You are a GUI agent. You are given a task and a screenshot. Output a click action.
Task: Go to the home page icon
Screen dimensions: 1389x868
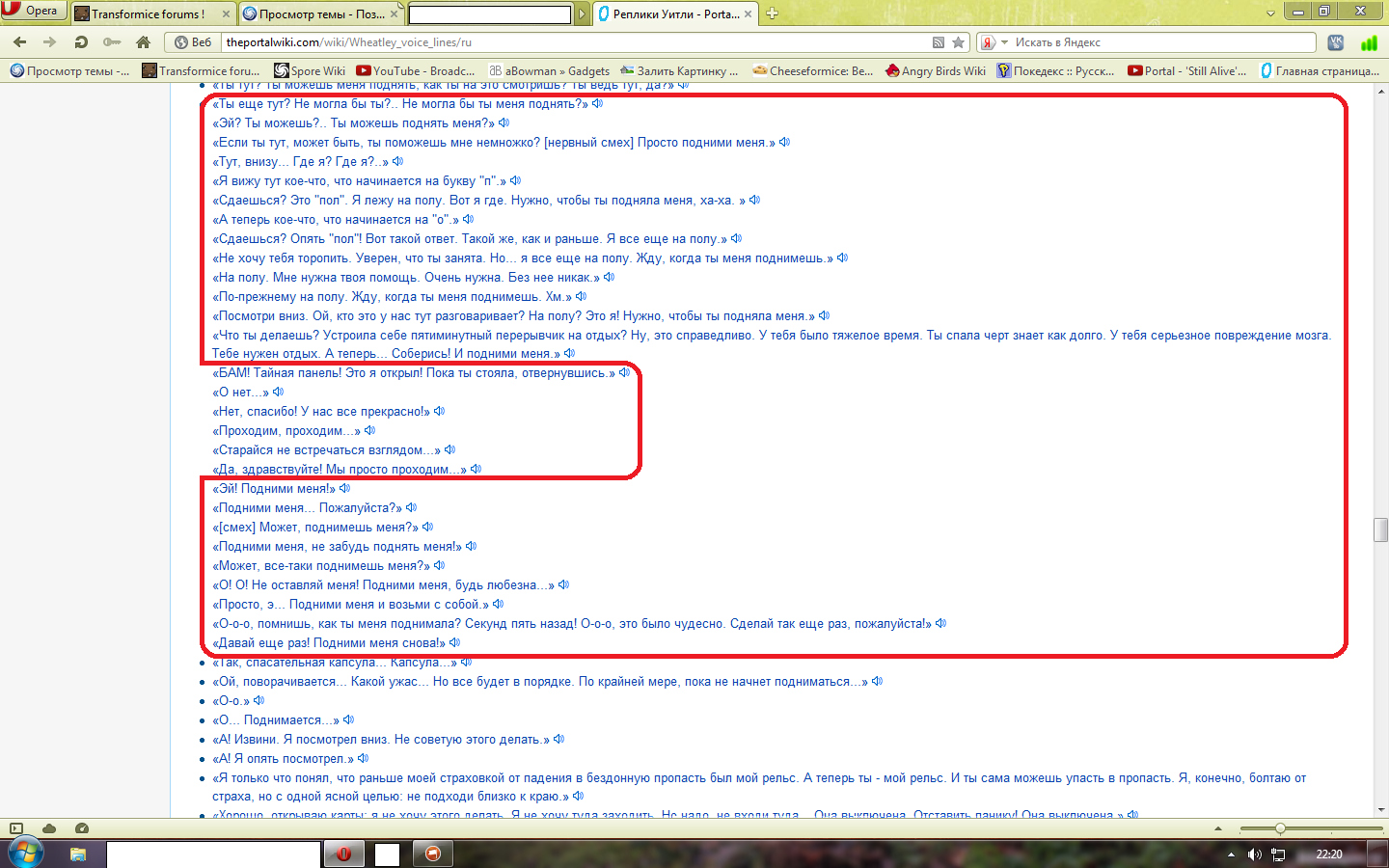tap(143, 41)
